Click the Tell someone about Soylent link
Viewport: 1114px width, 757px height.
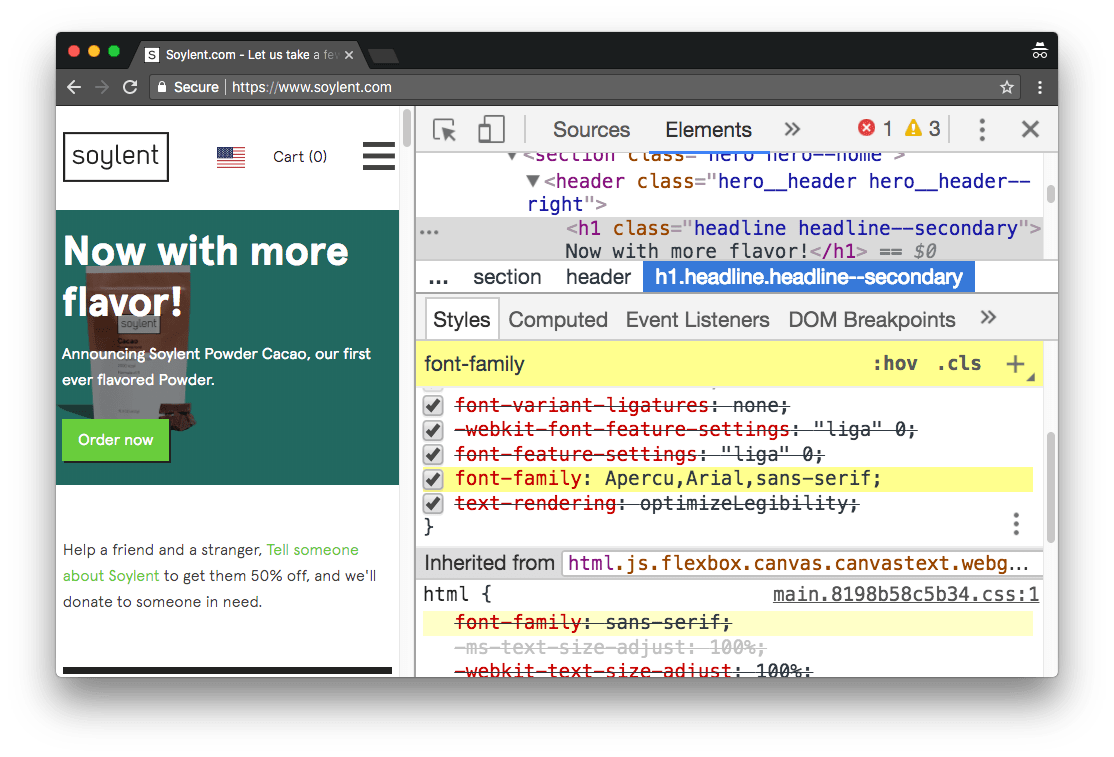tap(210, 562)
